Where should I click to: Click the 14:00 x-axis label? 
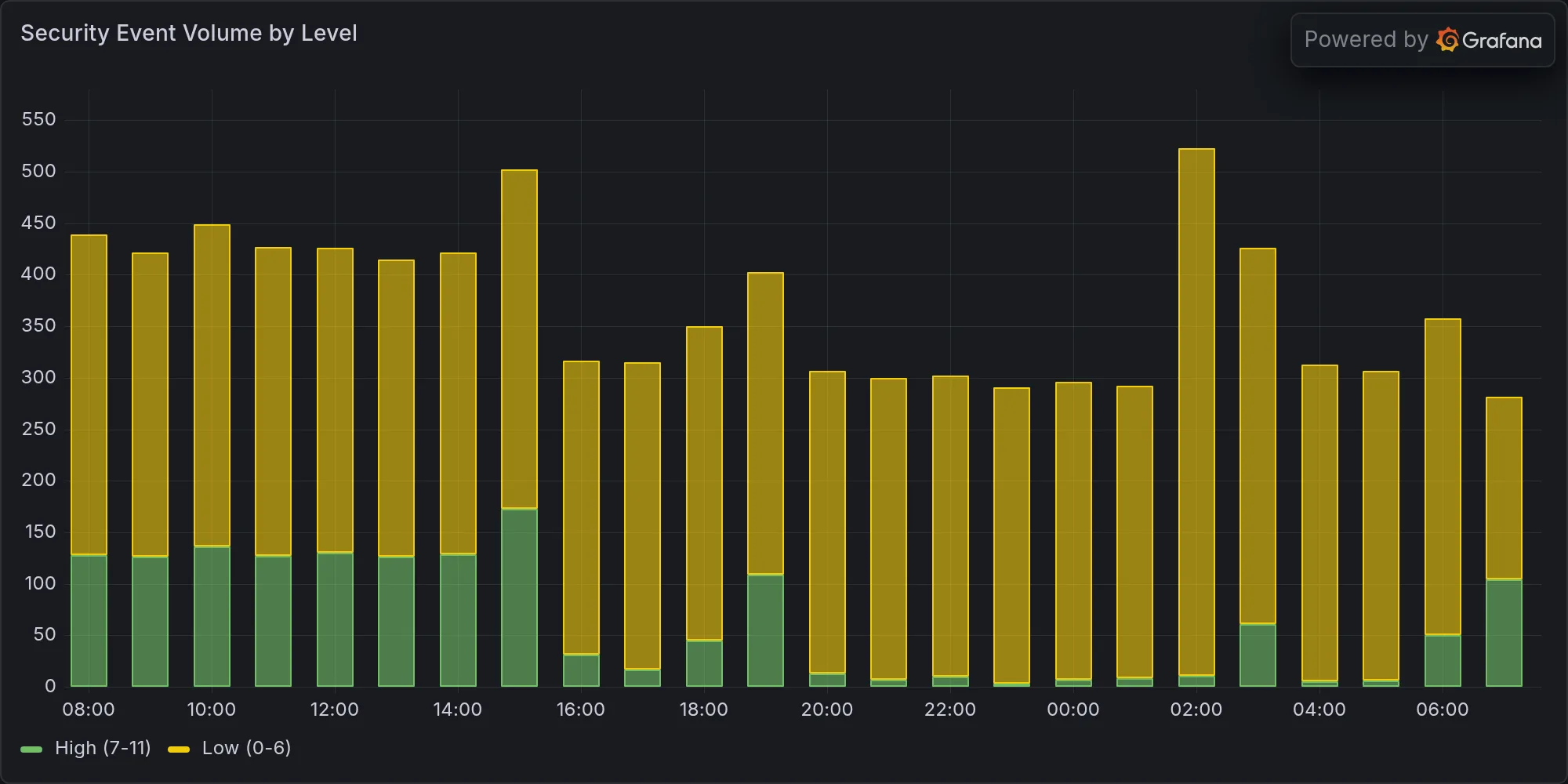coord(458,710)
